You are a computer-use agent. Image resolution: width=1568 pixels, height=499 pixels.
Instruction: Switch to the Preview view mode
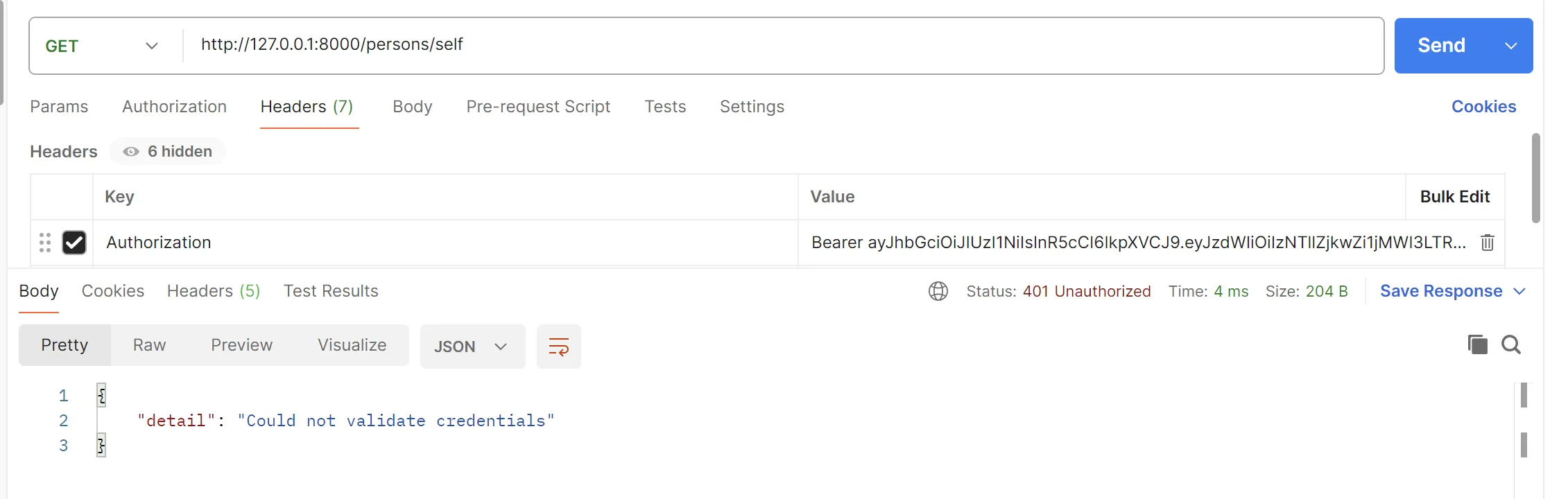241,345
